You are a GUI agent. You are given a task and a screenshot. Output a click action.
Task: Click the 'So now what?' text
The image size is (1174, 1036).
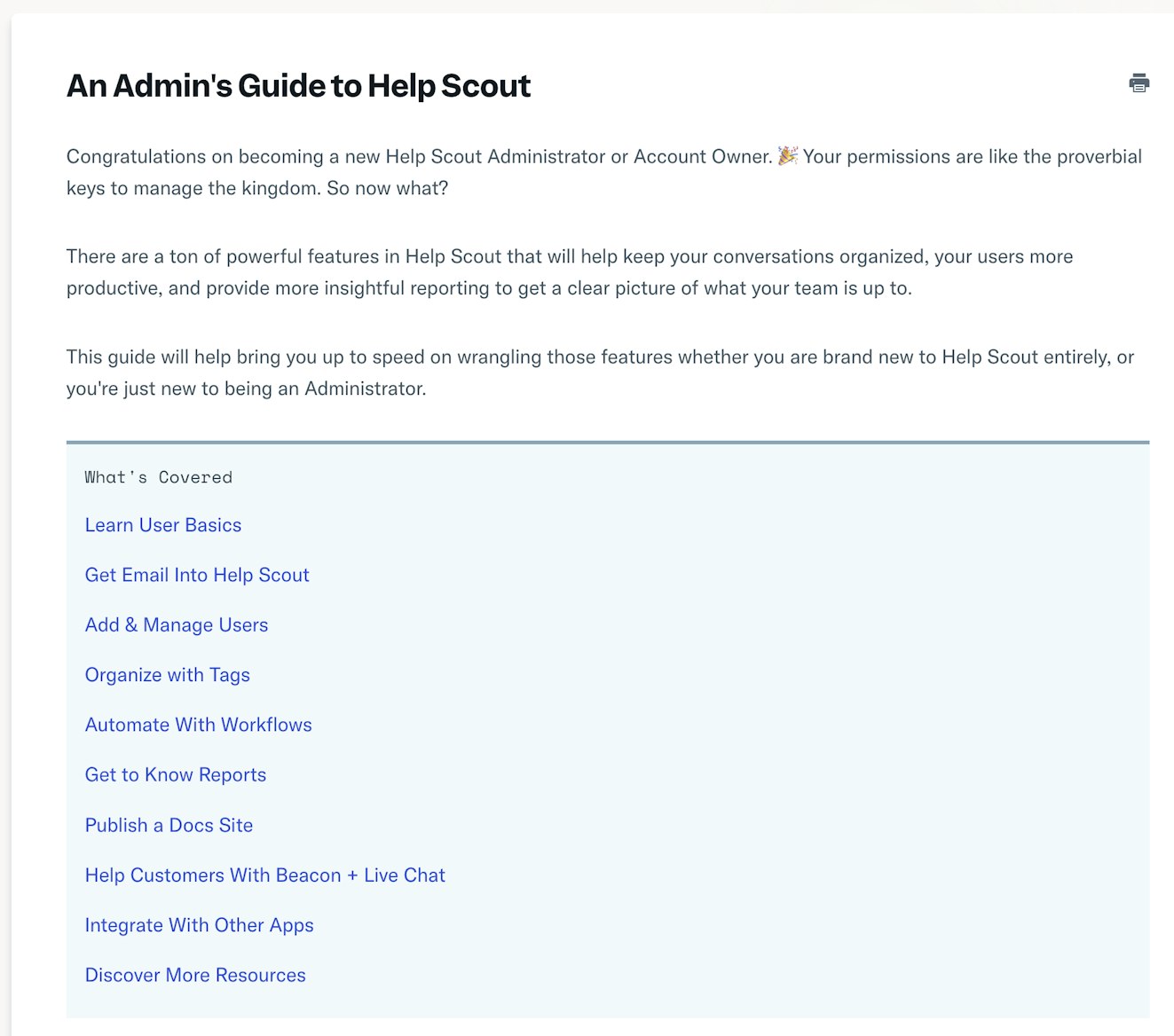pos(388,189)
